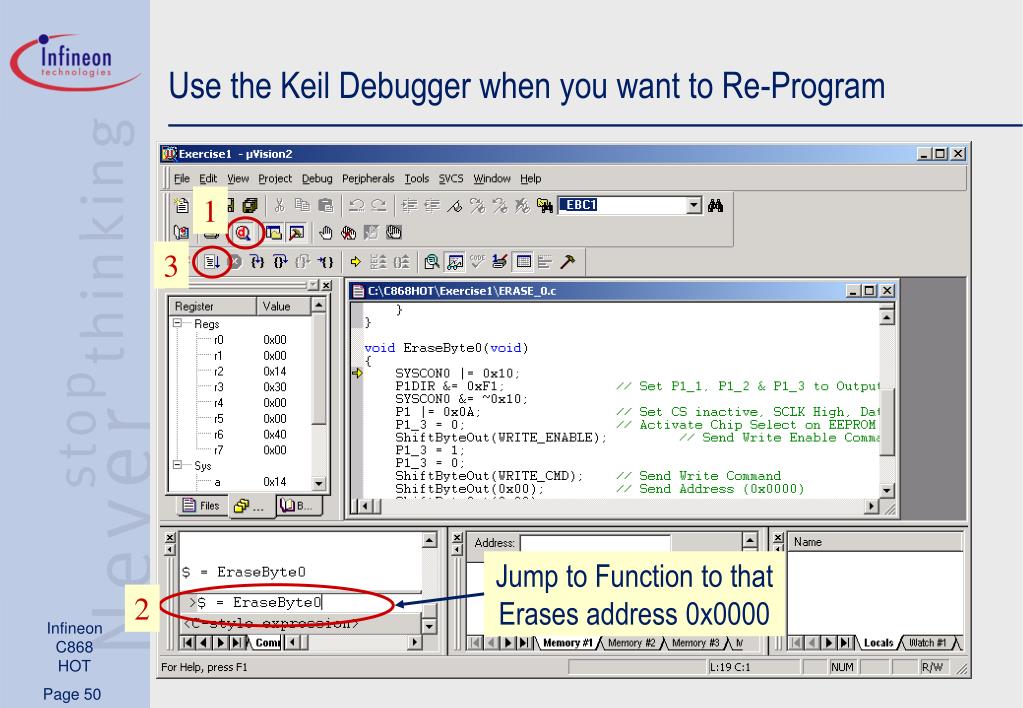Click memory window tab-scroll next arrow
The image size is (1023, 708).
click(509, 643)
